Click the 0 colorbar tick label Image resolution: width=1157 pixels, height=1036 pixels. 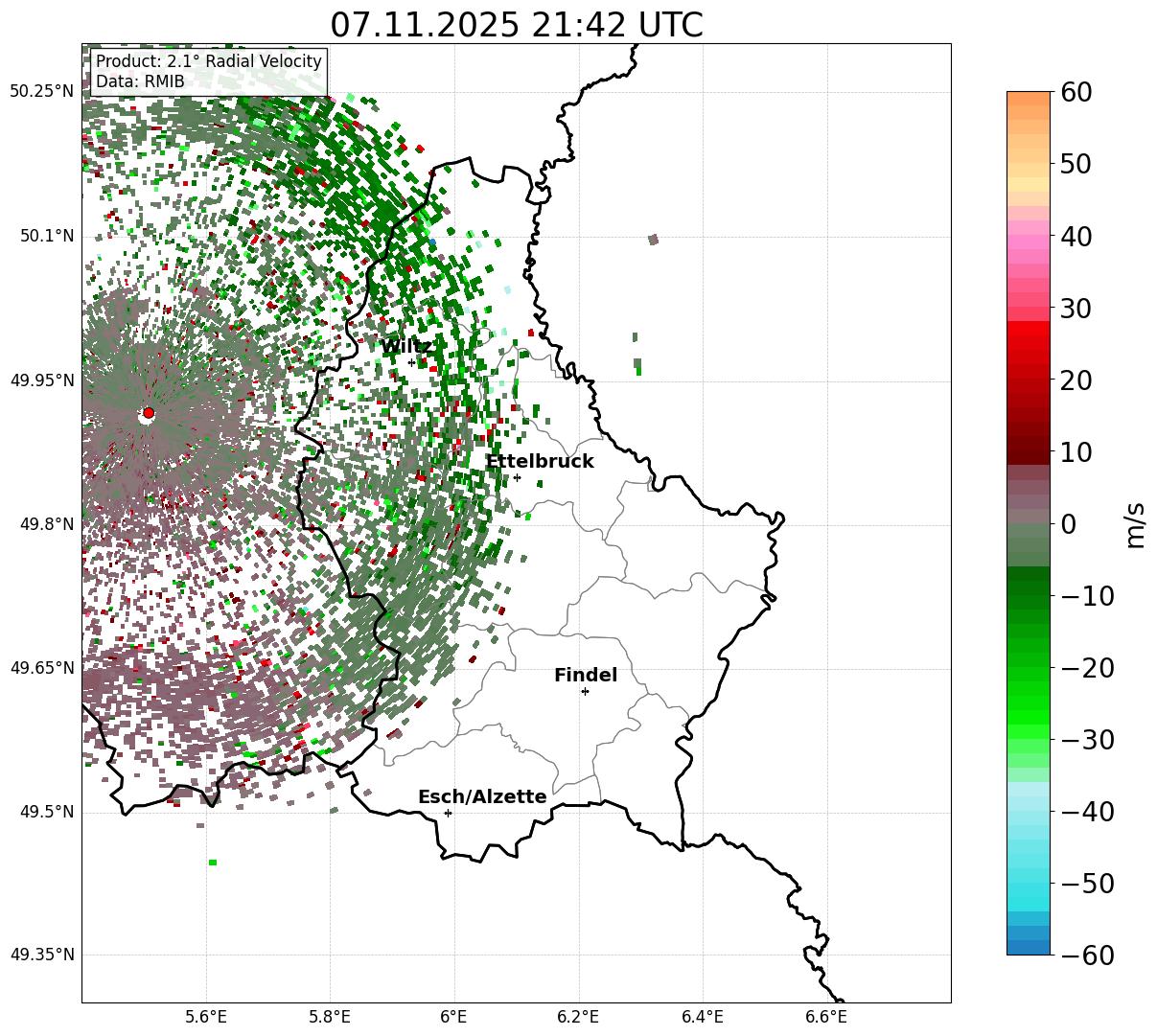[1069, 523]
